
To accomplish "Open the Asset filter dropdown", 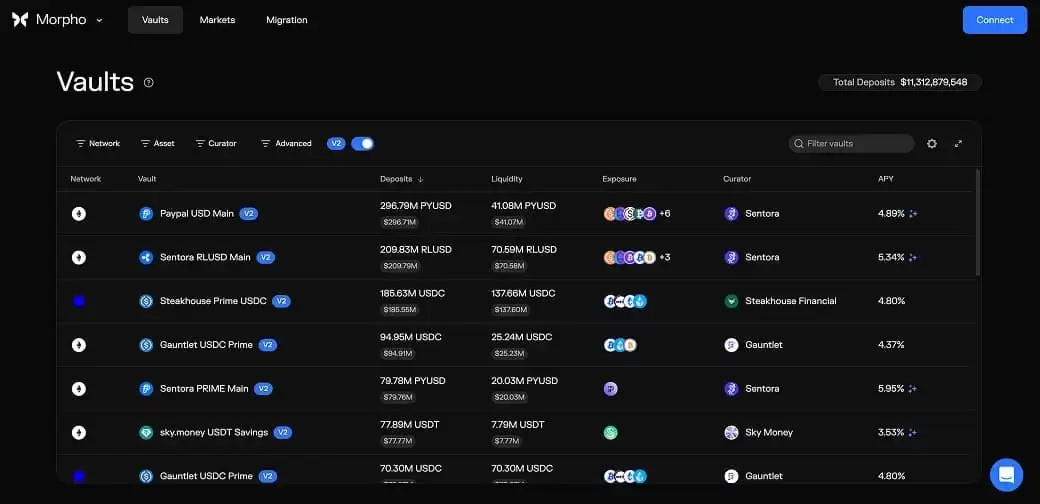I will pyautogui.click(x=157, y=143).
